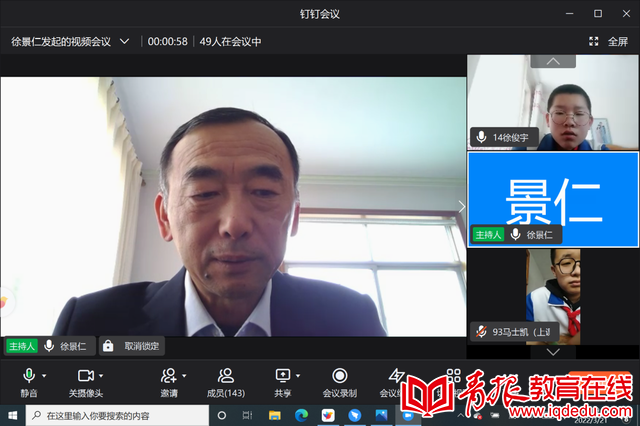The image size is (640, 426).
Task: Select 景仁 host avatar tile
Action: (553, 200)
